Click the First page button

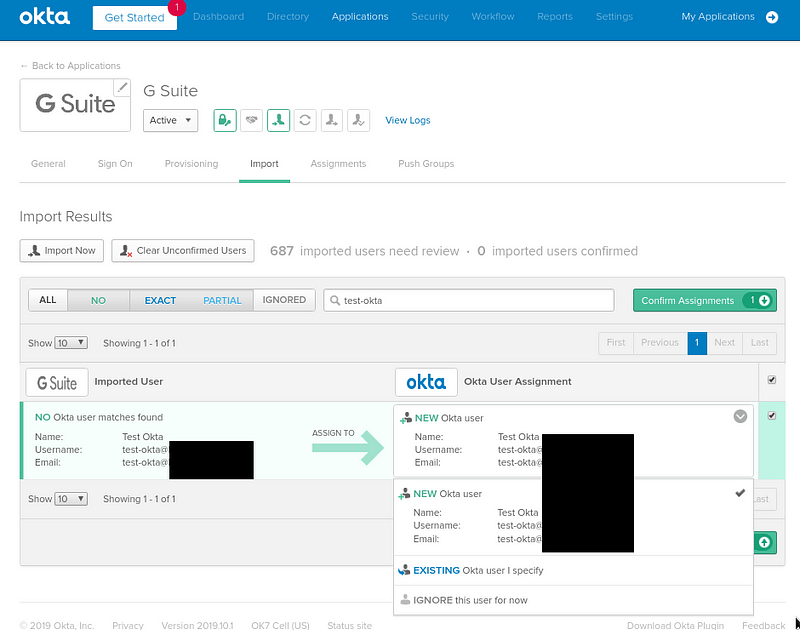coord(616,343)
